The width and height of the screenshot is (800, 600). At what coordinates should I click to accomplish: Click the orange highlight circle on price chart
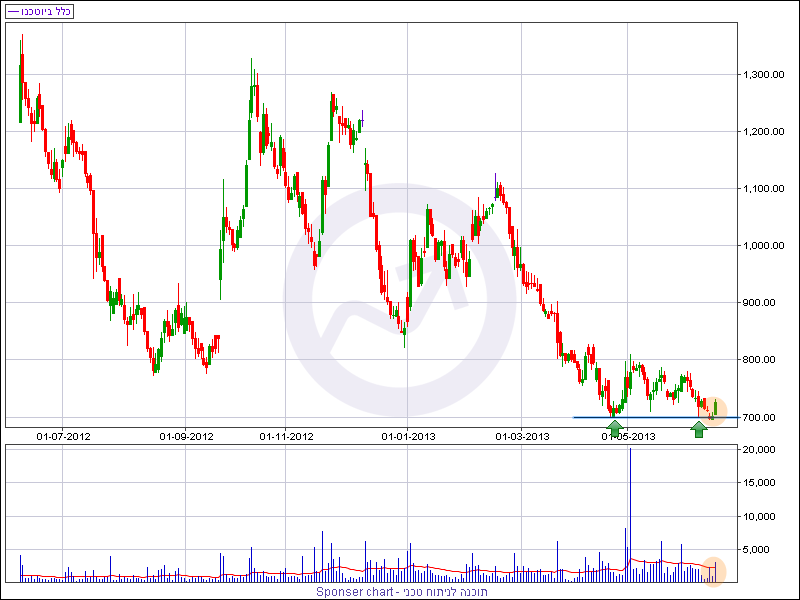point(714,408)
